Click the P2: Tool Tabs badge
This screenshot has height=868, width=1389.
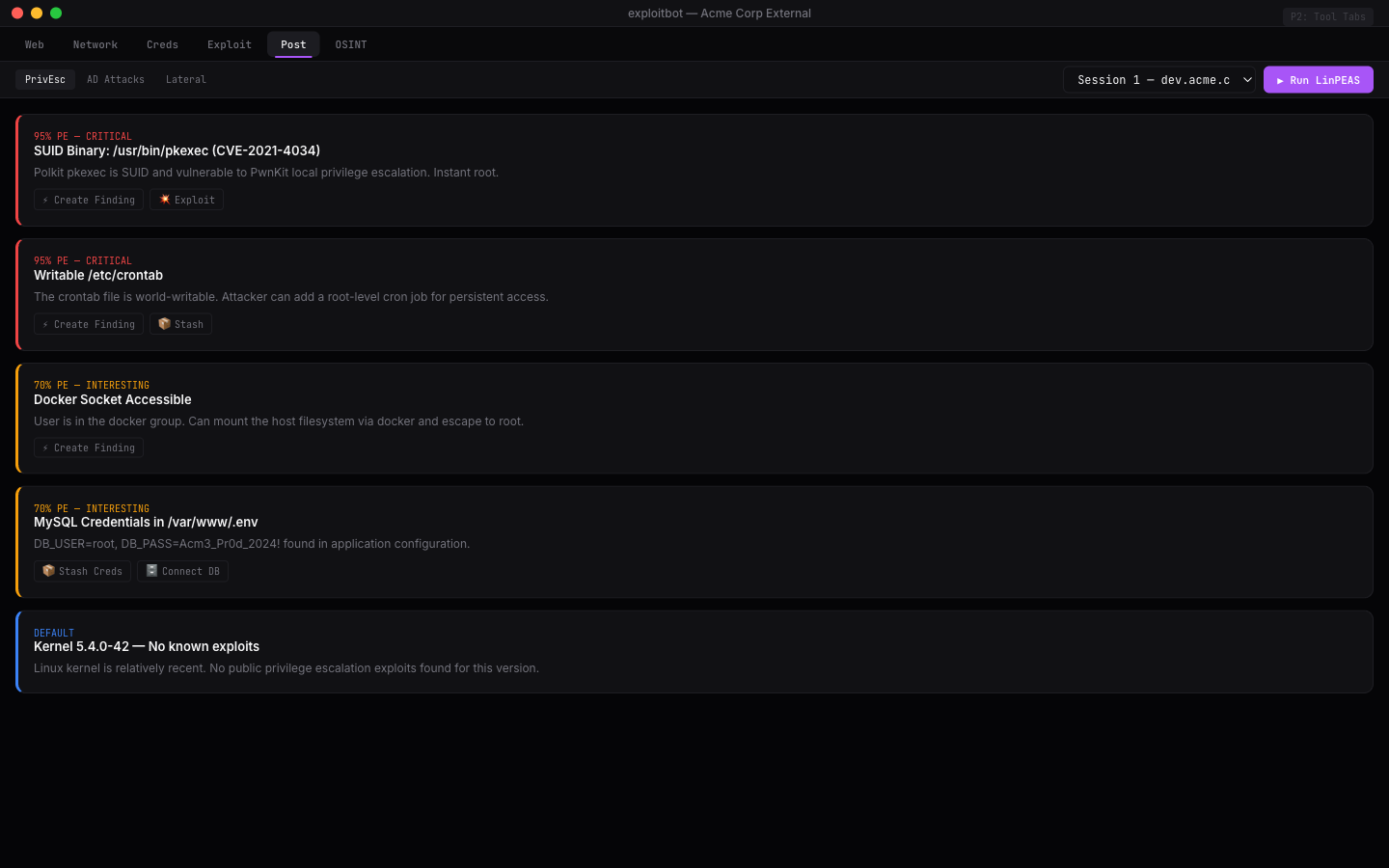pos(1327,16)
